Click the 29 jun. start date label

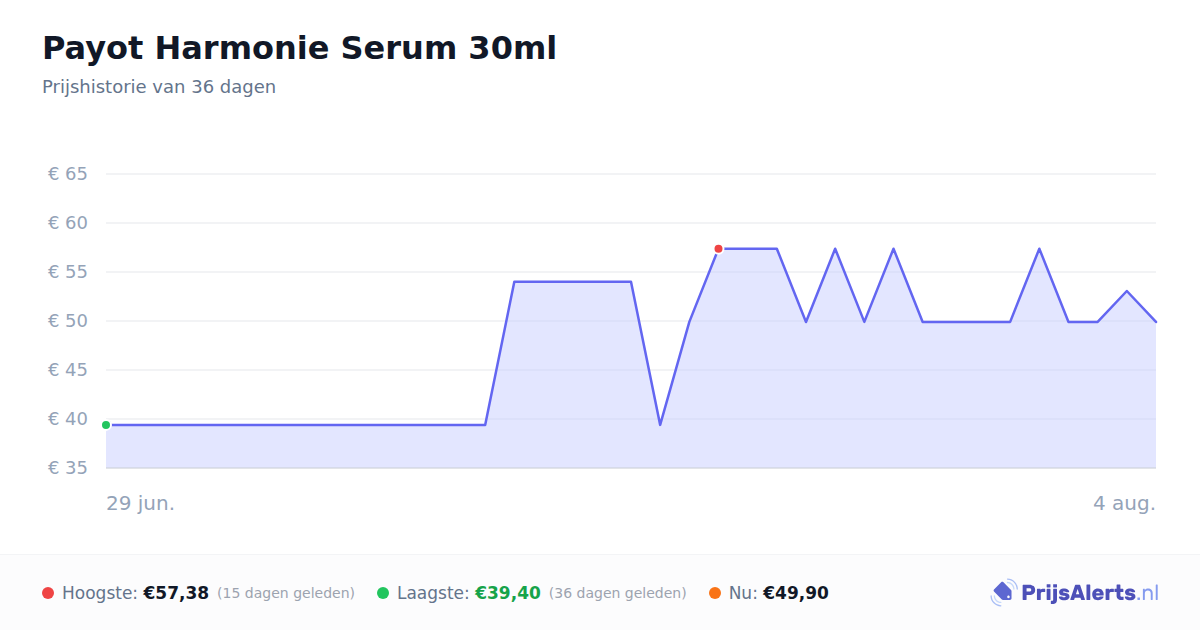pos(141,503)
